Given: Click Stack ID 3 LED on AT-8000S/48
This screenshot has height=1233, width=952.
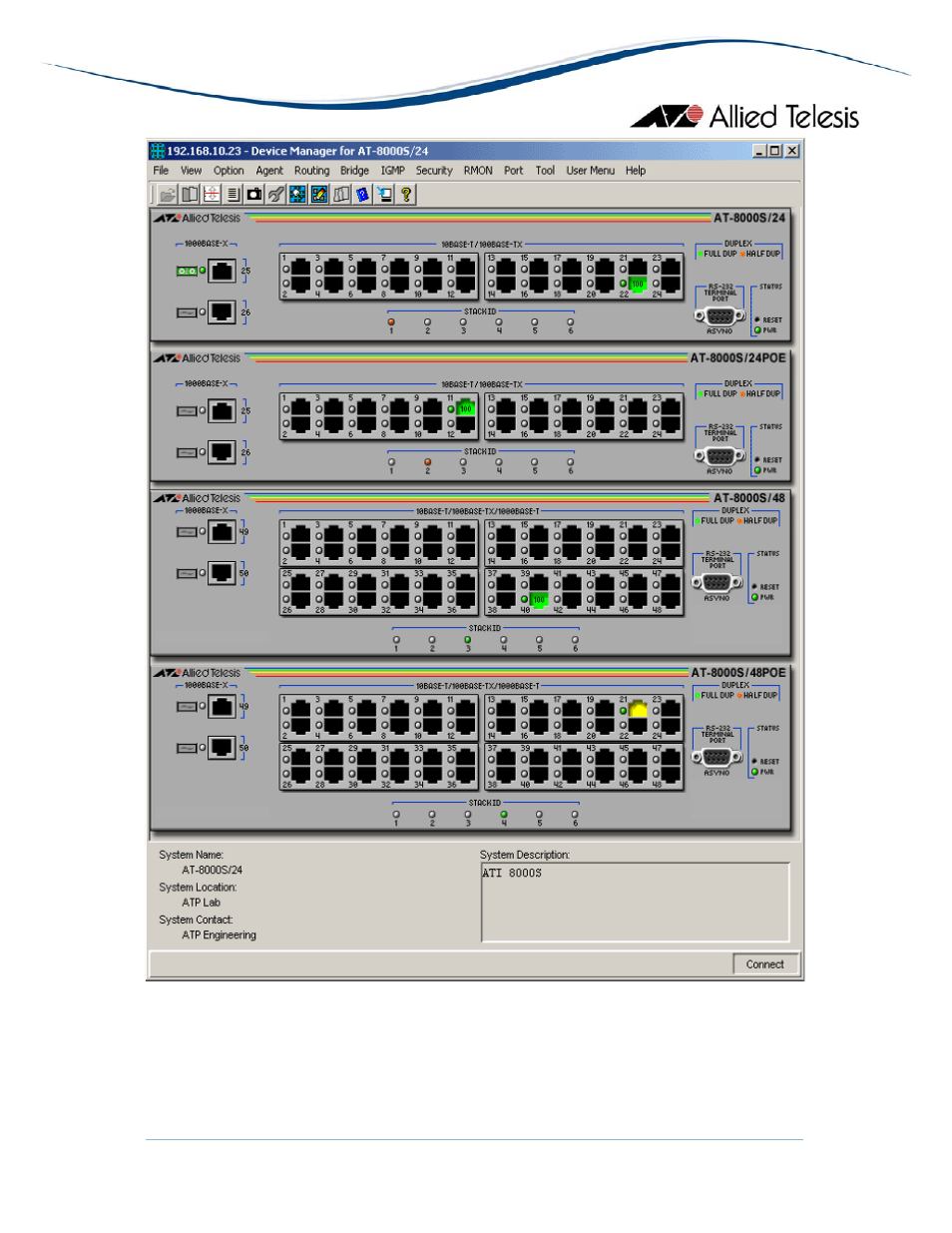Looking at the screenshot, I should click(x=467, y=640).
